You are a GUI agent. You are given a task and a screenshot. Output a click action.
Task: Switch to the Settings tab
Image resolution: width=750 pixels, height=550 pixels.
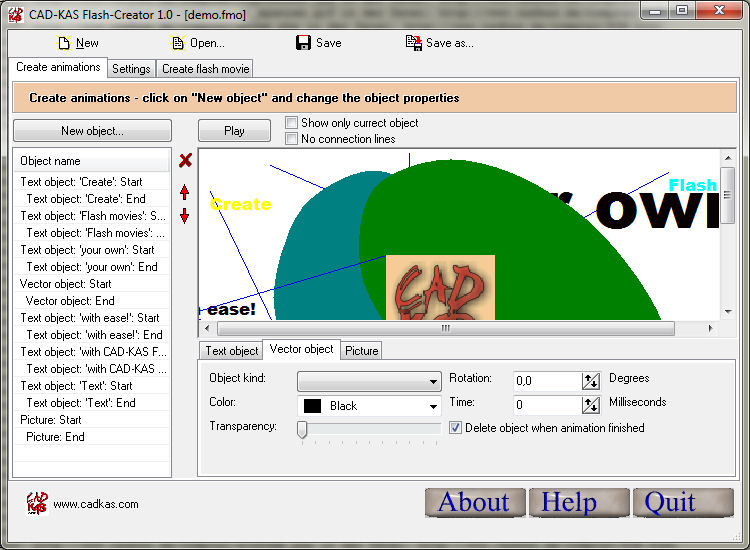pos(131,69)
